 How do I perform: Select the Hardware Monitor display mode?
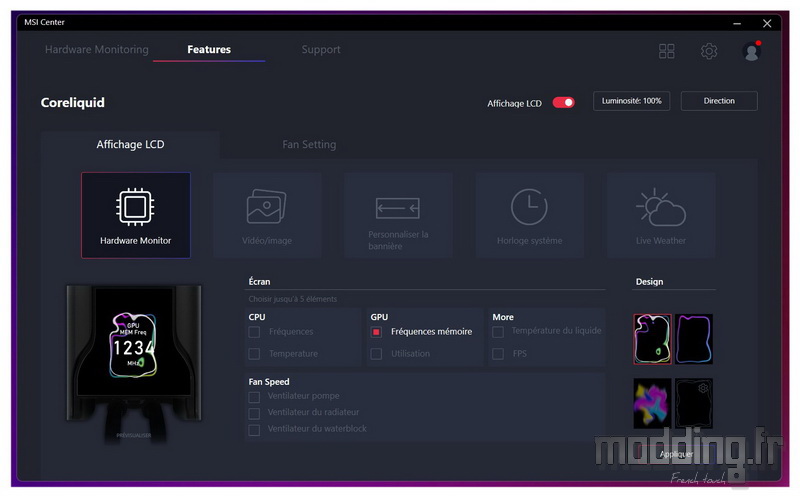coord(136,215)
